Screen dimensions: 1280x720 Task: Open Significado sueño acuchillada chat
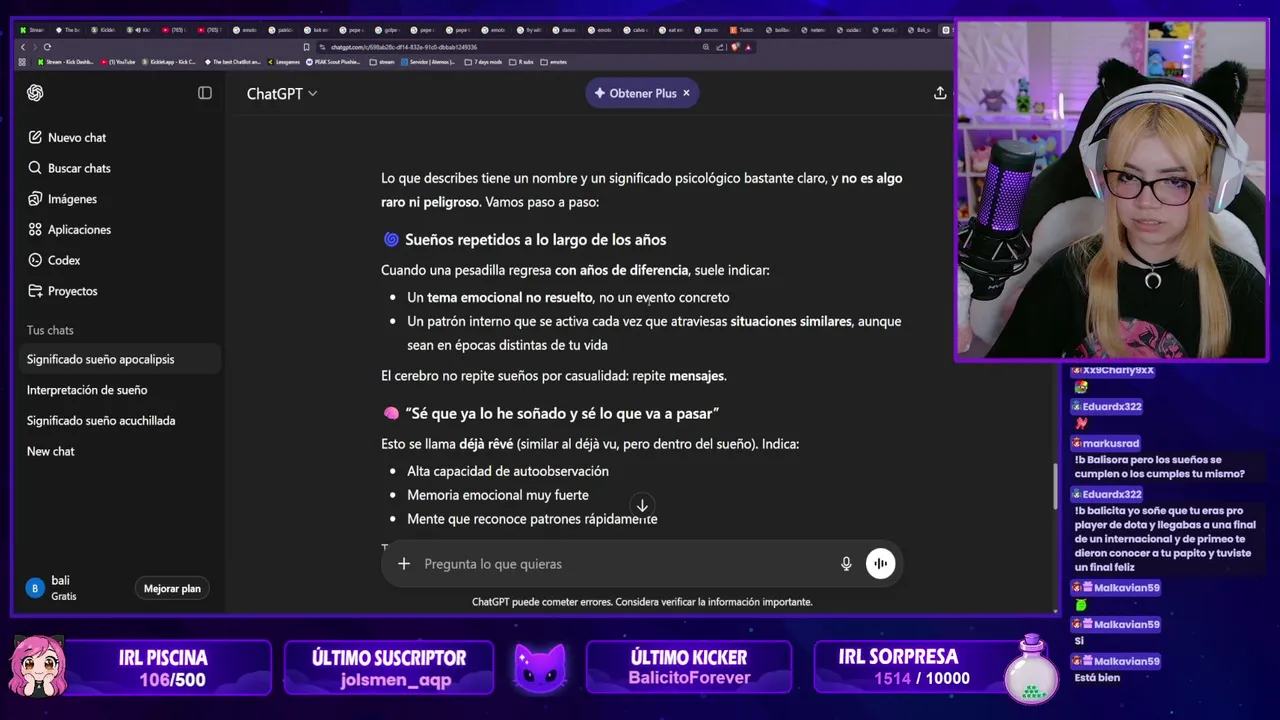pos(120,421)
